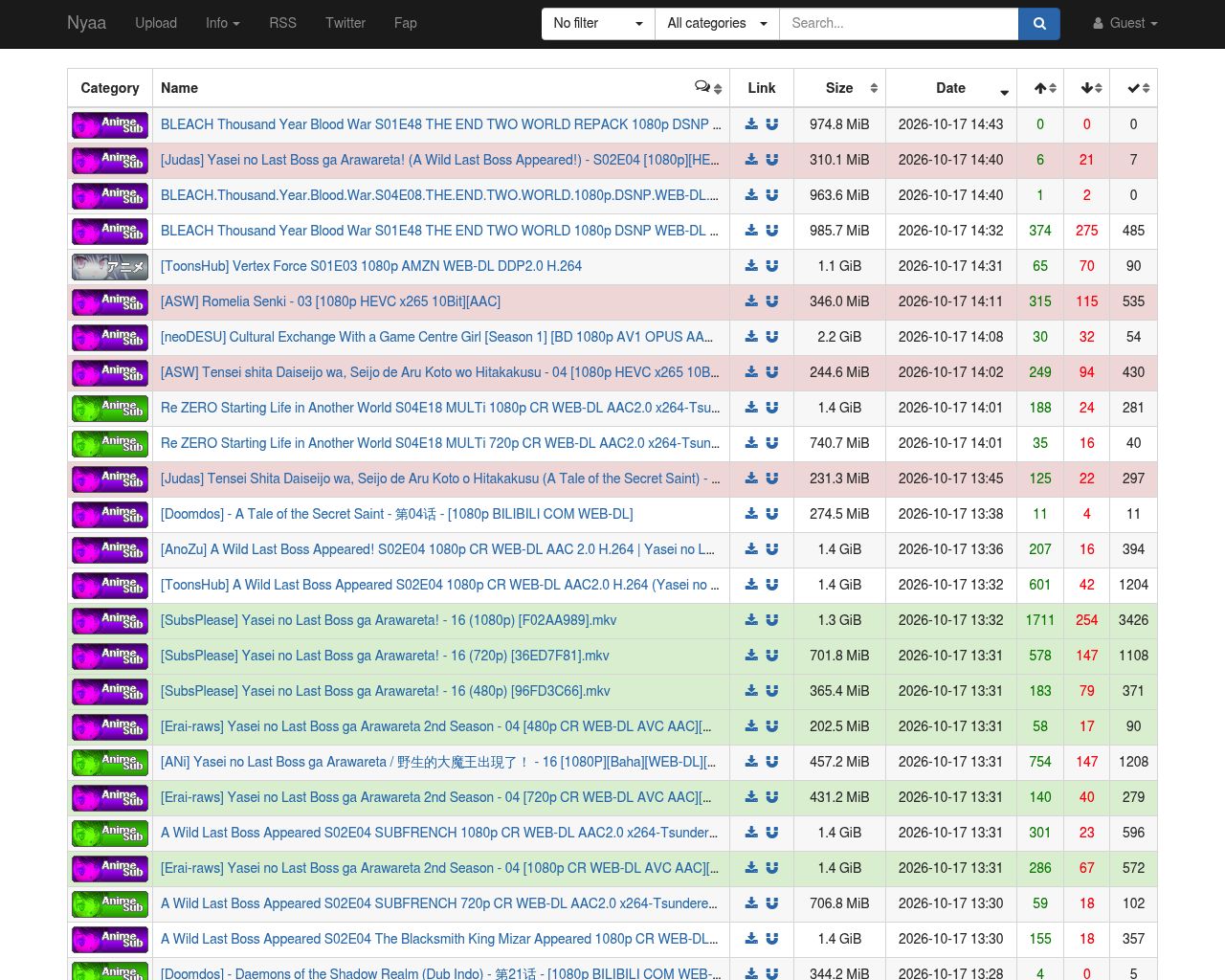
Task: Open Judas Yasei no Last Boss S02E04 page
Action: point(439,160)
